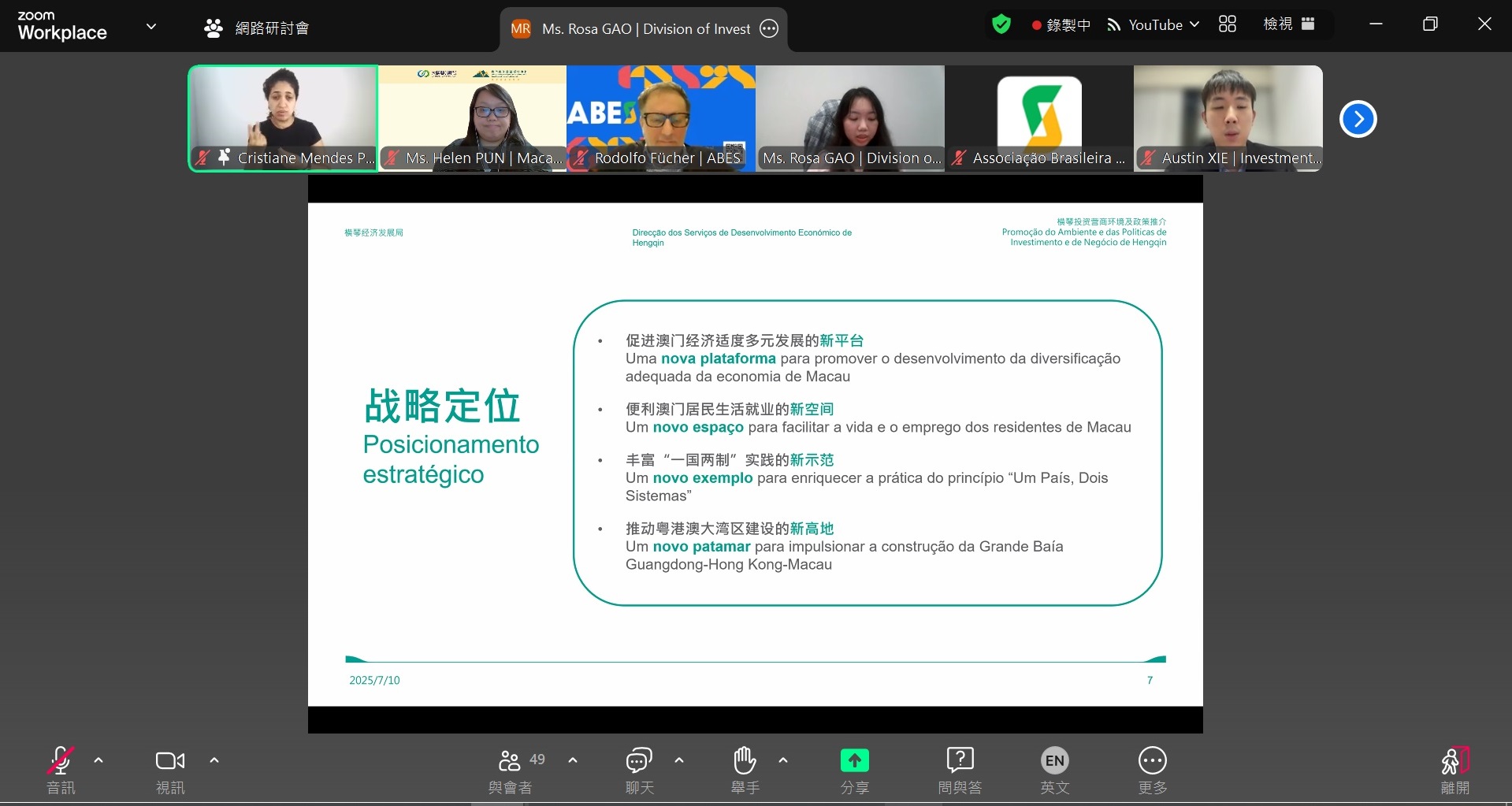Show next participants with blue arrow
The width and height of the screenshot is (1512, 806).
[1358, 119]
